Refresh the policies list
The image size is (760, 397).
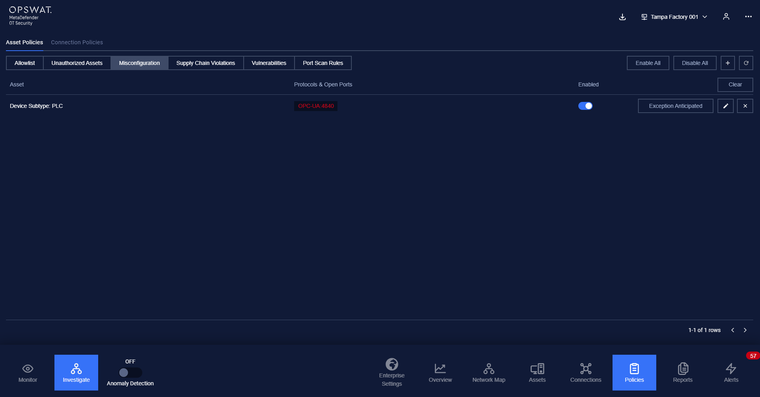point(746,63)
